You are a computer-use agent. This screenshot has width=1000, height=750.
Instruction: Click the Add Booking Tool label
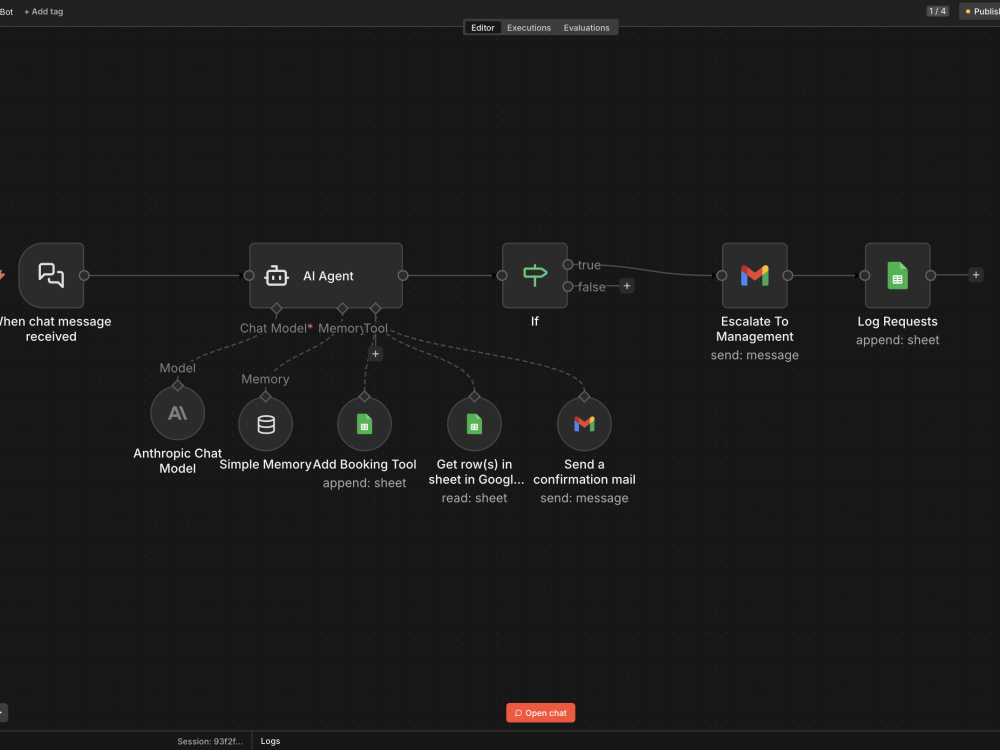pyautogui.click(x=364, y=464)
